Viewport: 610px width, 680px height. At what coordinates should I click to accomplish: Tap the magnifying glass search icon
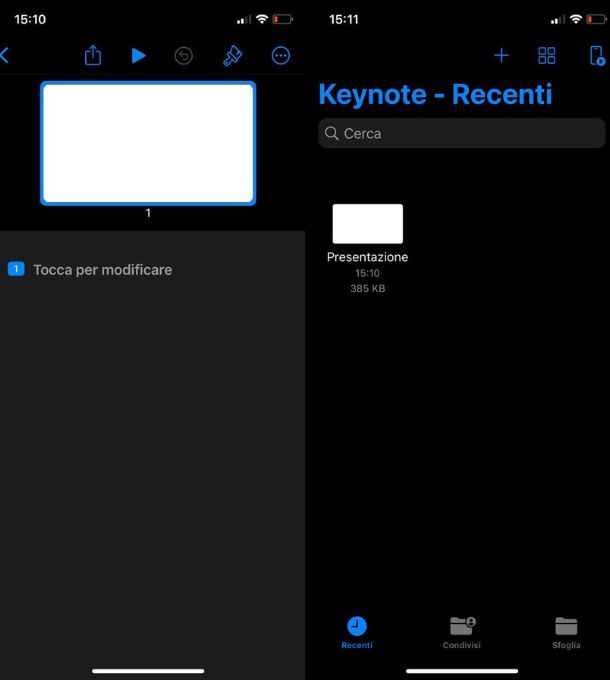point(332,133)
